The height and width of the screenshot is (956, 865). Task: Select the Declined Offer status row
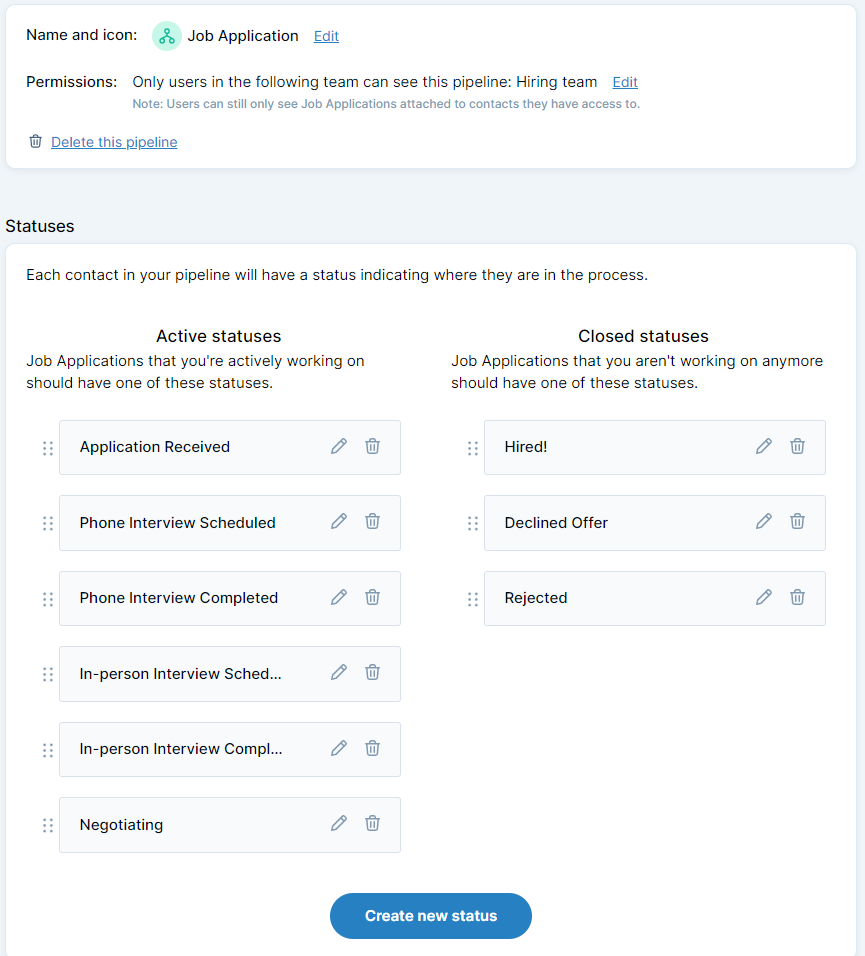coord(610,523)
